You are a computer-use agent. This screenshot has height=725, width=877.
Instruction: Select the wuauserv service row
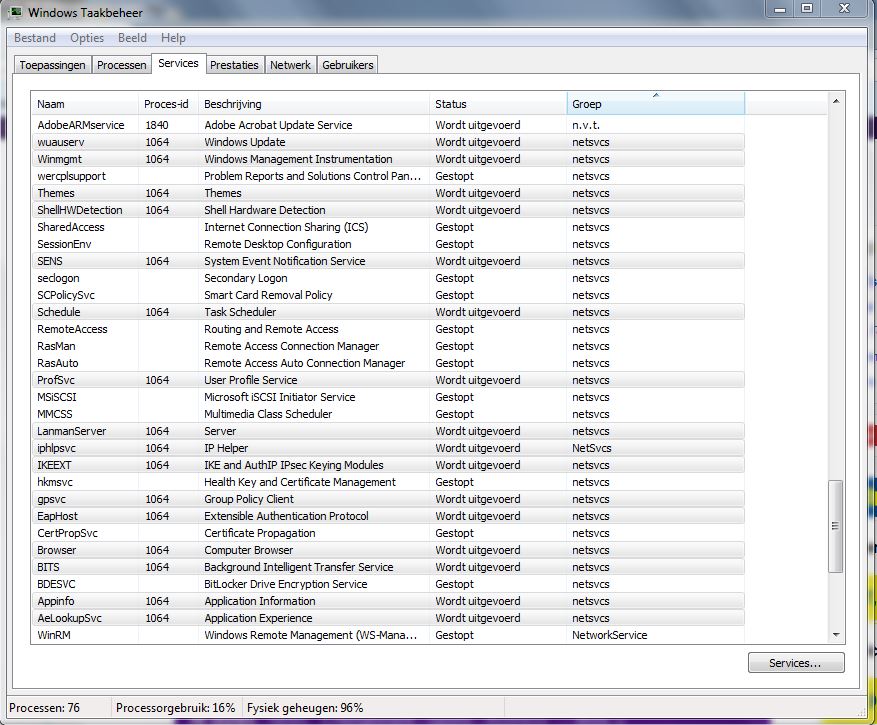click(x=388, y=142)
